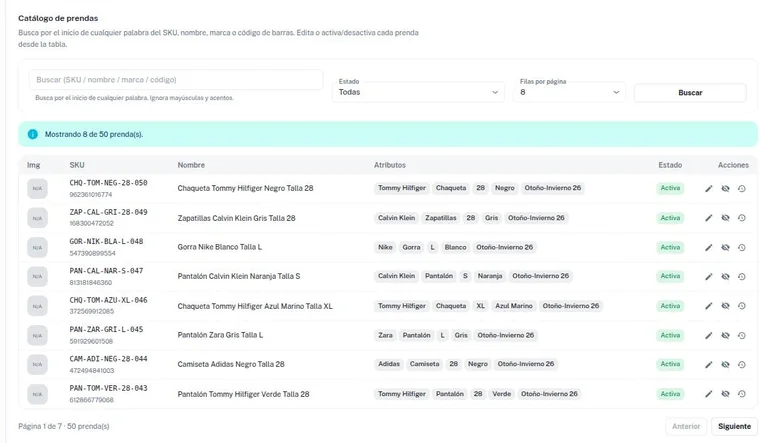Open history for CHQ-TOM-NEG-28-050
This screenshot has width=760, height=443.
click(742, 189)
